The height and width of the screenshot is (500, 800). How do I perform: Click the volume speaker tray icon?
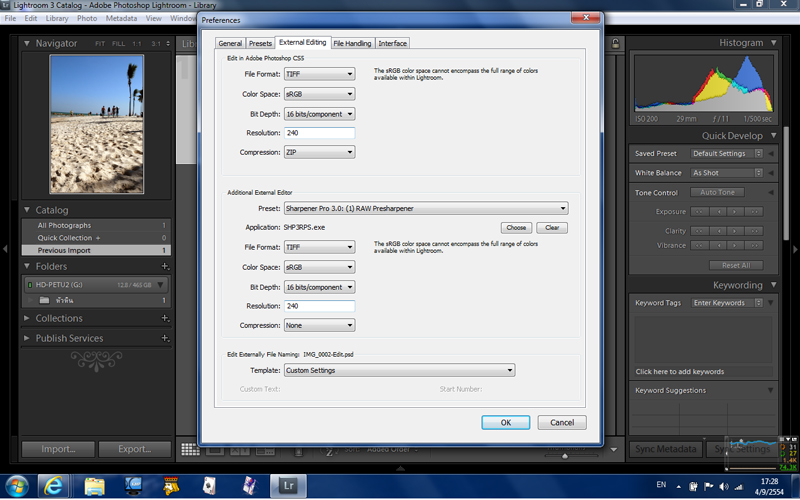[723, 487]
